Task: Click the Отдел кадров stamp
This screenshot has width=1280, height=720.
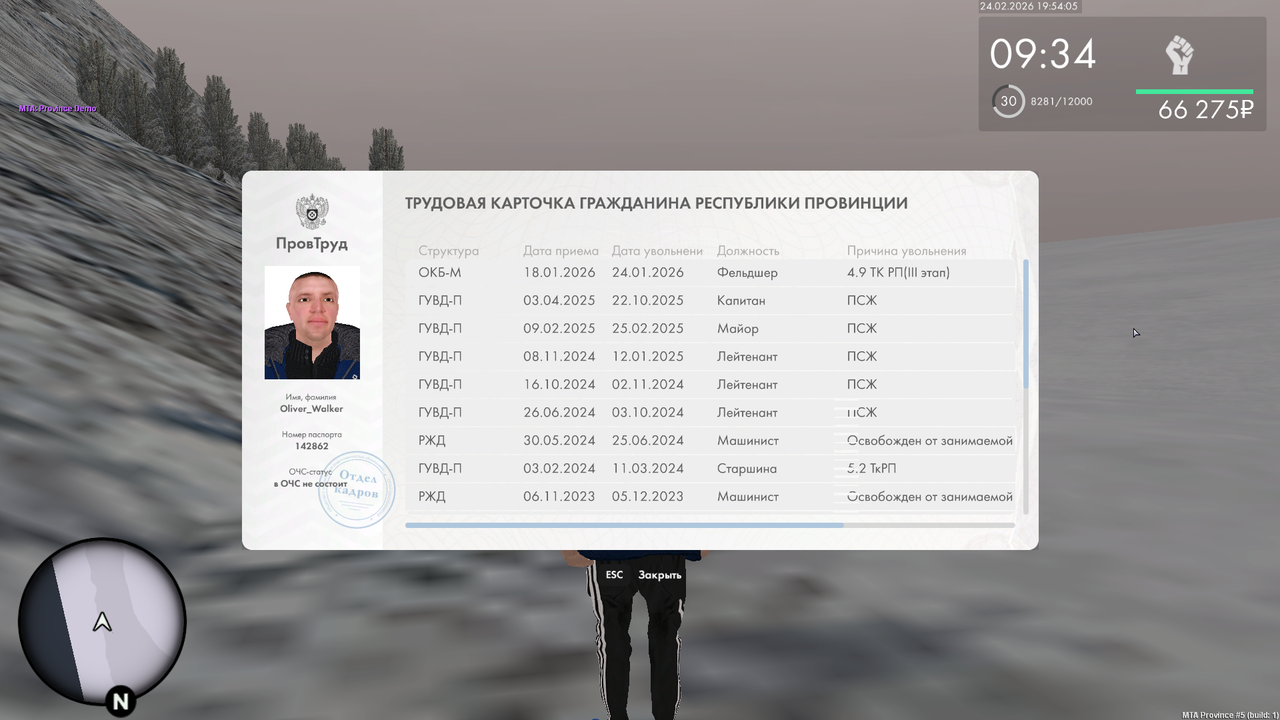Action: [x=357, y=489]
